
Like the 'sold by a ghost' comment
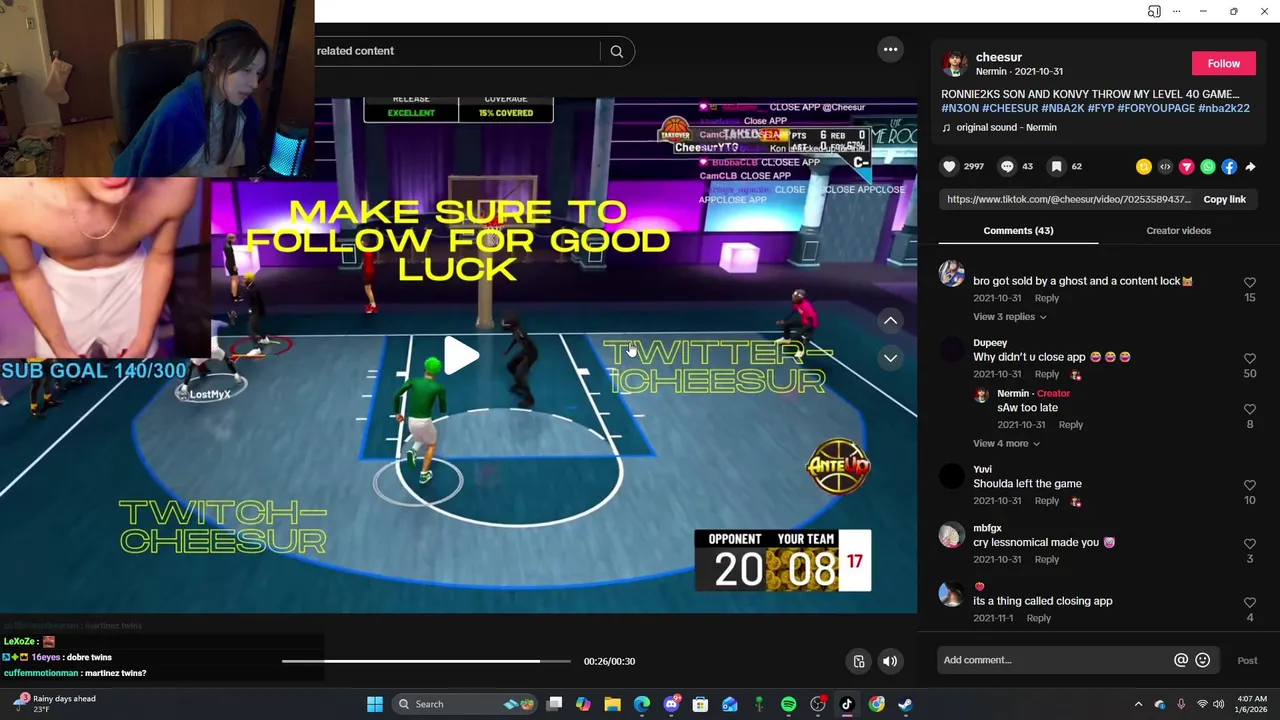(1250, 283)
